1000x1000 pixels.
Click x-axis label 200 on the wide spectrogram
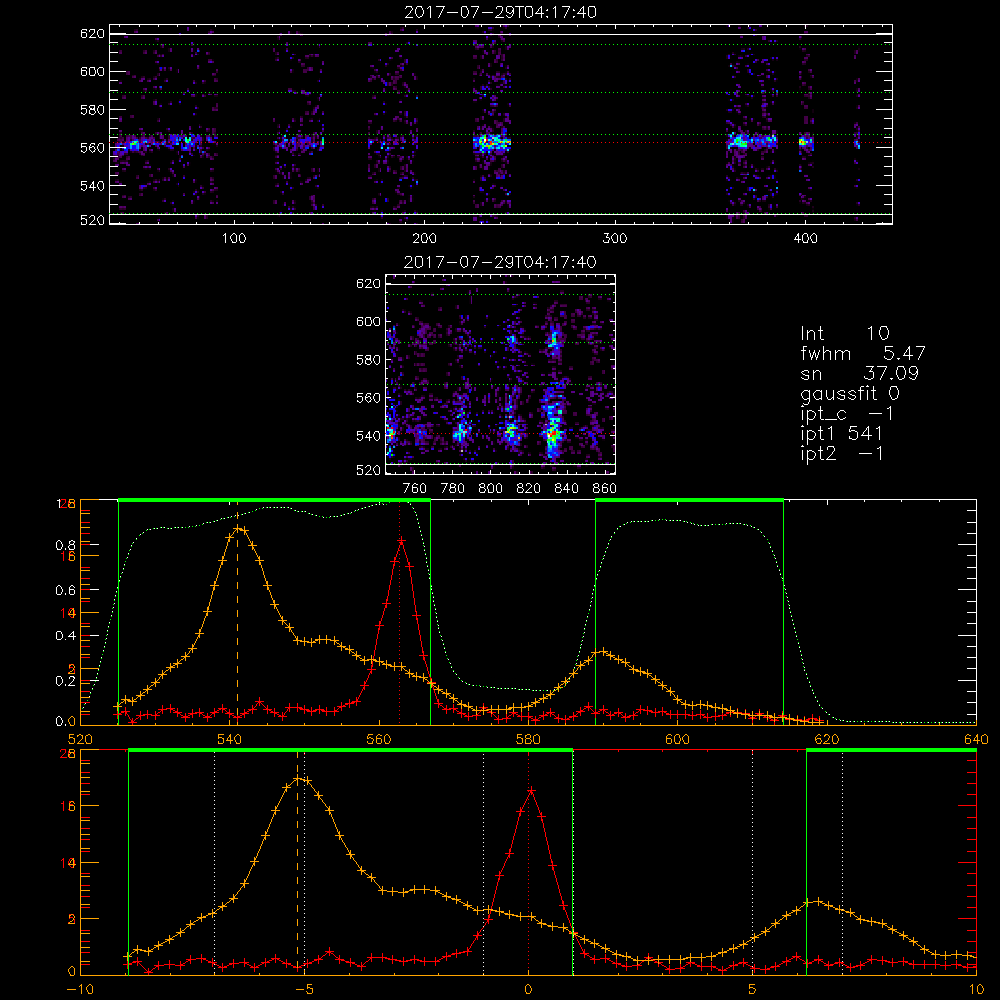coord(425,239)
